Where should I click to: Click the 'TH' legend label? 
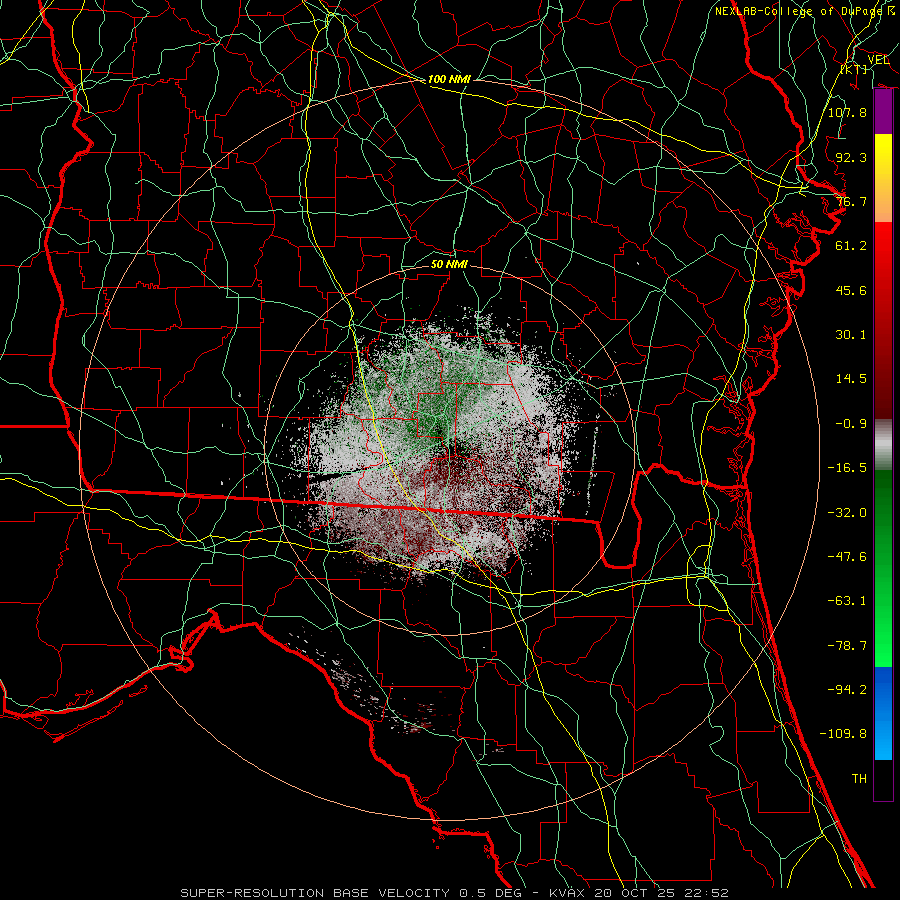859,779
